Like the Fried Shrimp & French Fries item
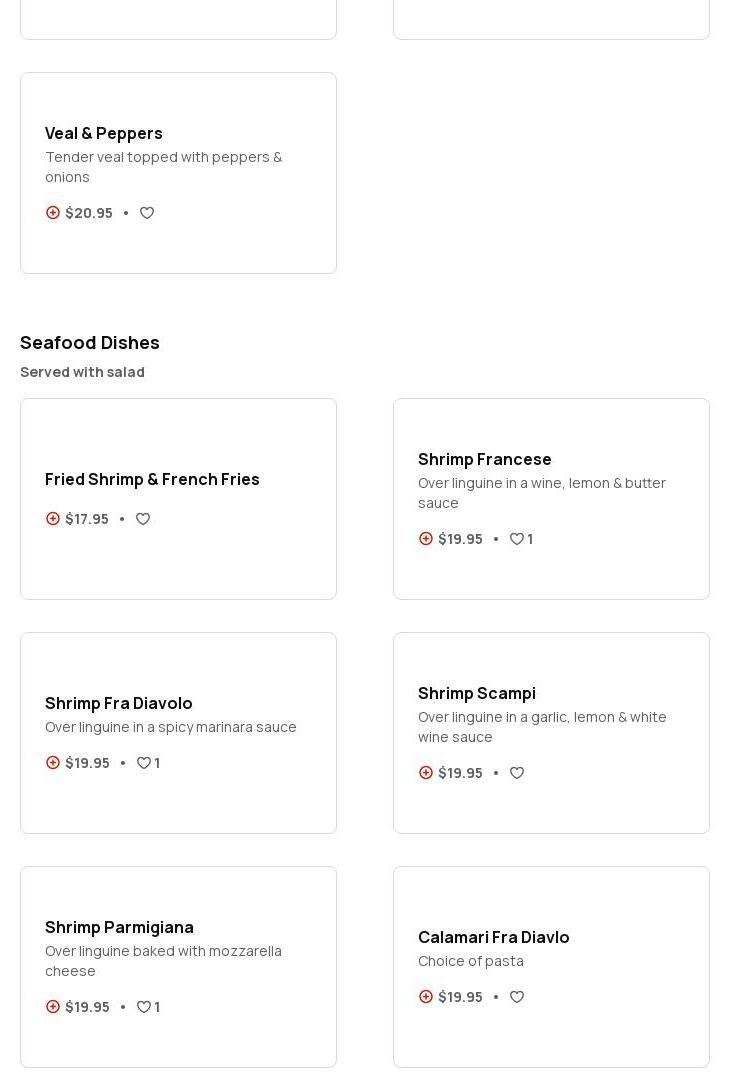Viewport: 750px width, 1088px height. (x=143, y=519)
